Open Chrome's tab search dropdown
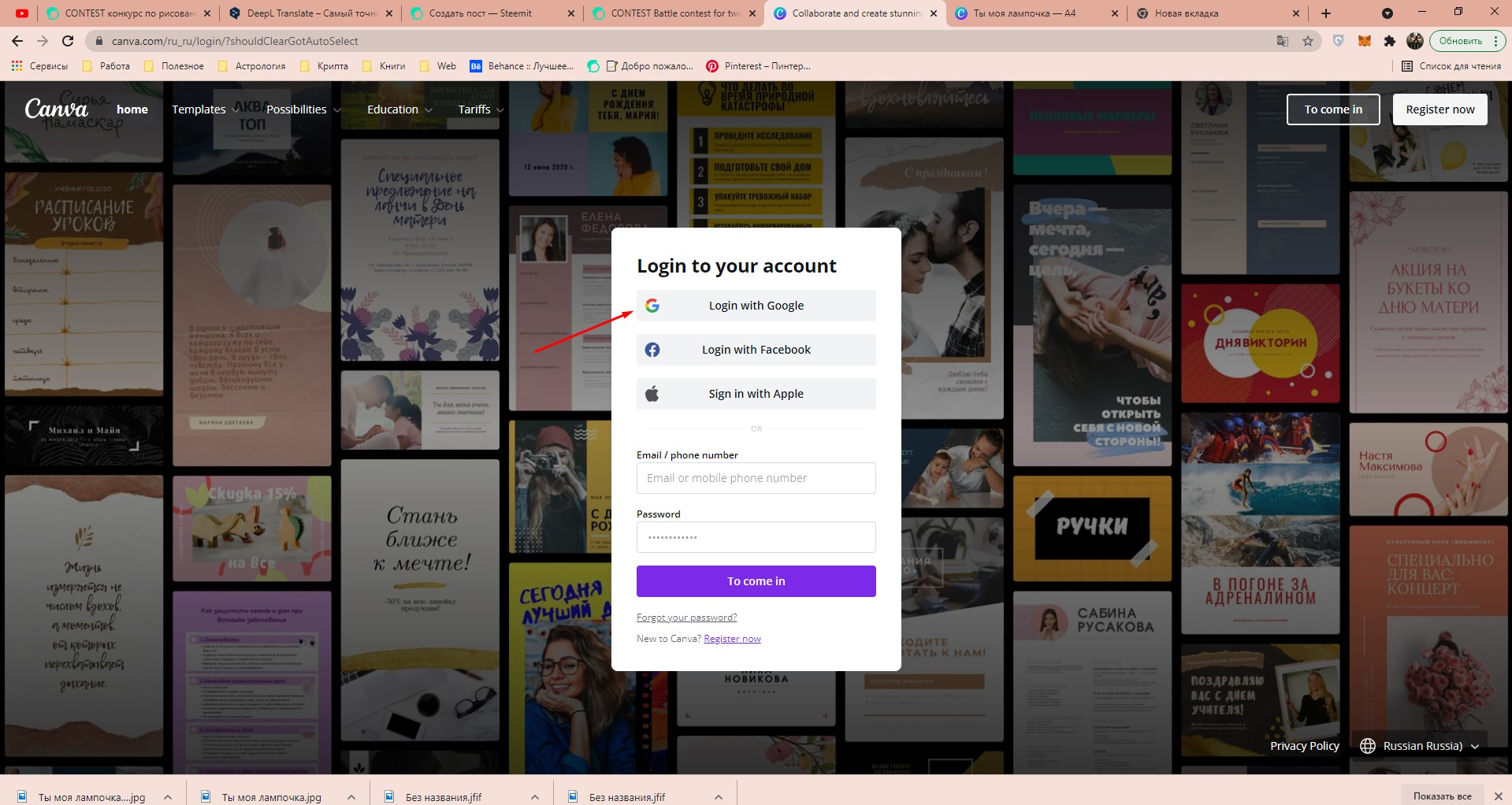The width and height of the screenshot is (1512, 805). pos(1388,13)
